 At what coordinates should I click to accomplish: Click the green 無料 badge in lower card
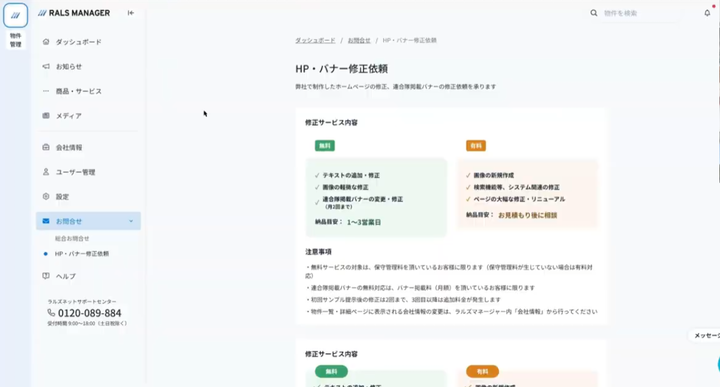click(x=331, y=371)
